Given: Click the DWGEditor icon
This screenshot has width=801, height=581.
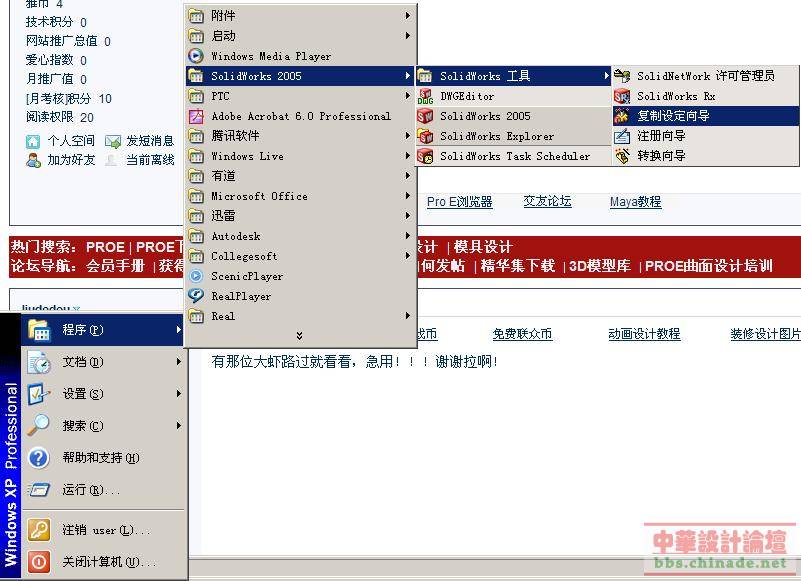Looking at the screenshot, I should (425, 96).
